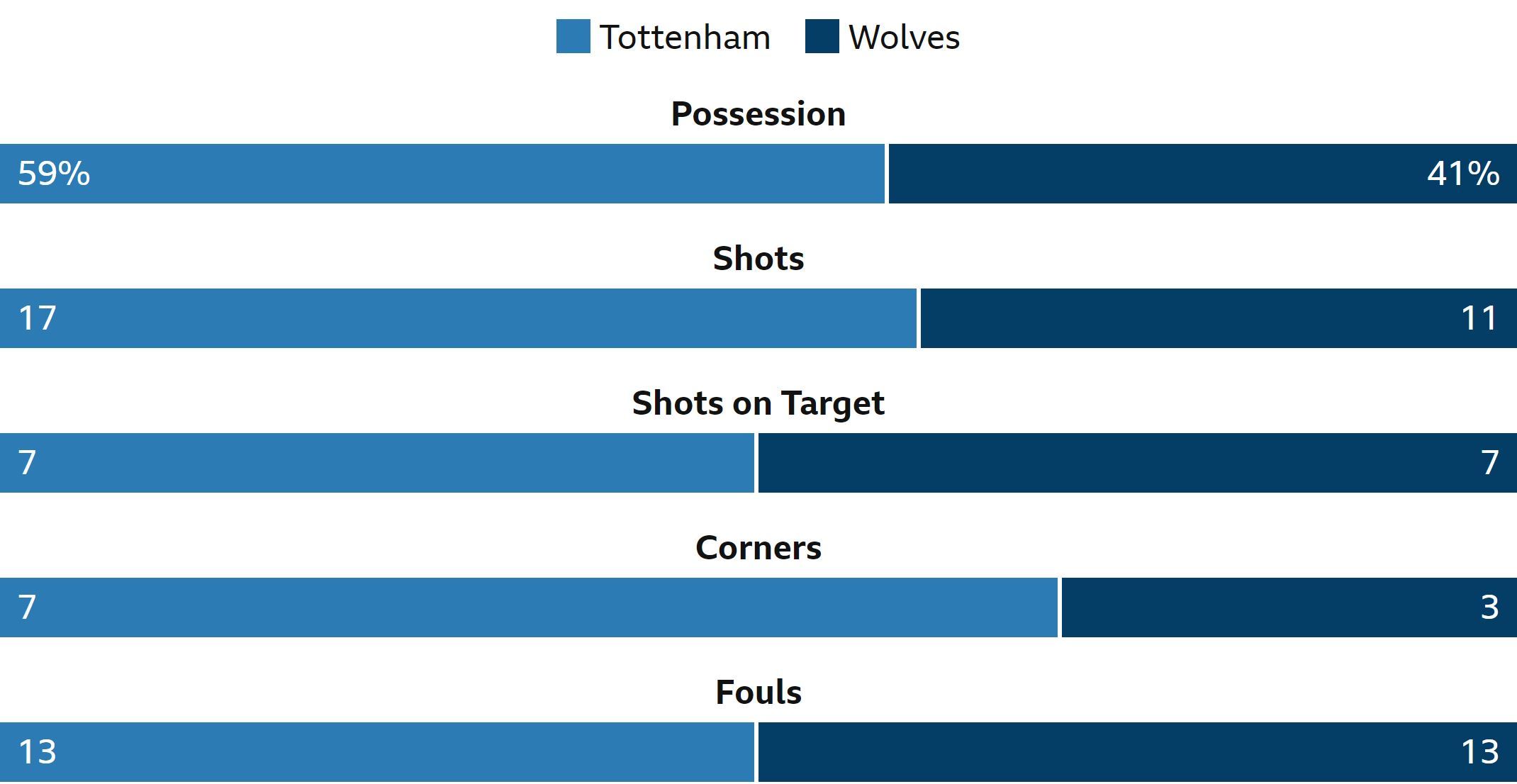Select Tottenham's 7 corners bar
Image resolution: width=1517 pixels, height=784 pixels.
click(x=529, y=607)
